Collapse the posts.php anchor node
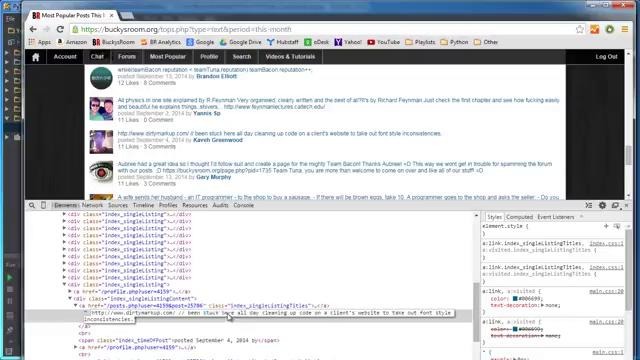Image resolution: width=640 pixels, height=360 pixels. (x=76, y=305)
